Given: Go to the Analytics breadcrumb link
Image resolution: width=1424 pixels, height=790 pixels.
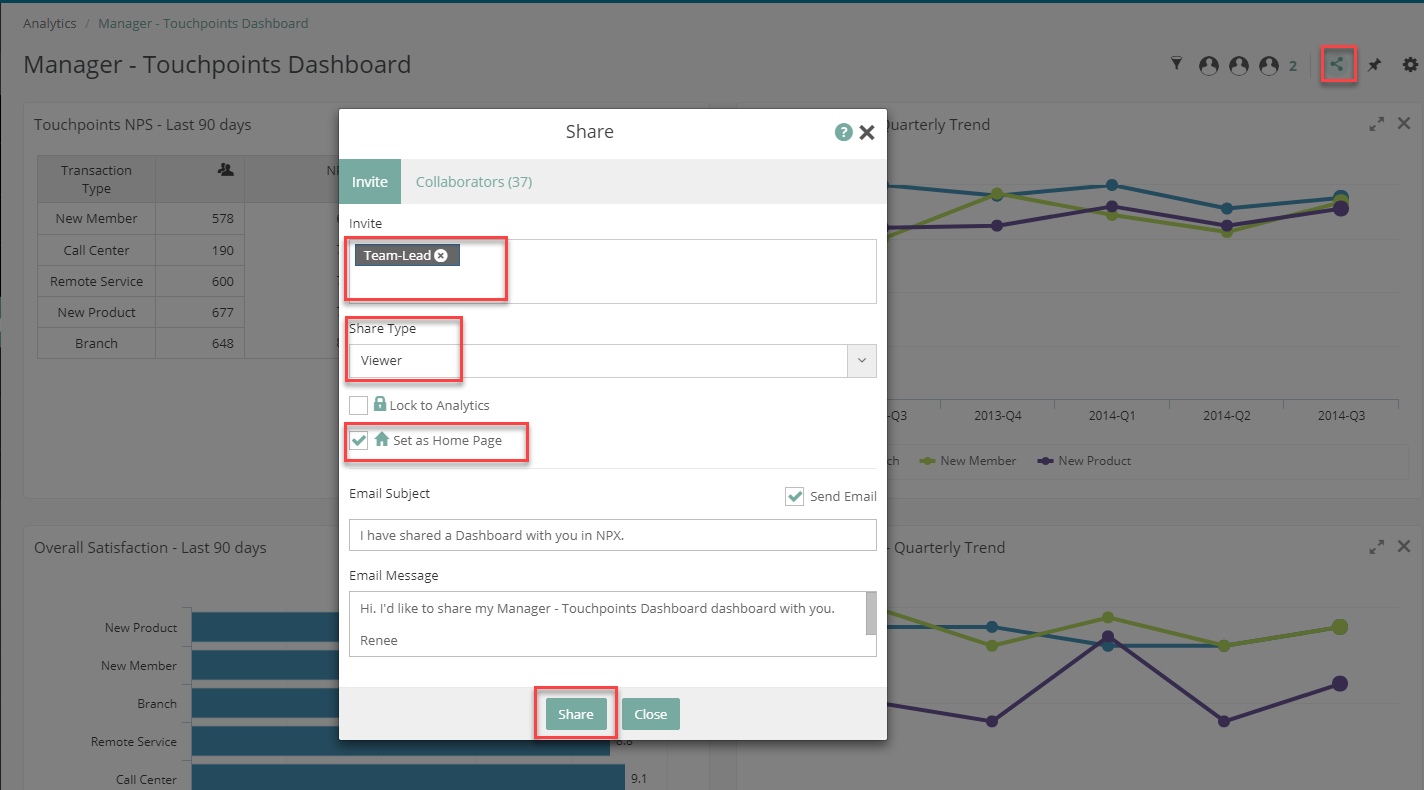Looking at the screenshot, I should tap(50, 23).
